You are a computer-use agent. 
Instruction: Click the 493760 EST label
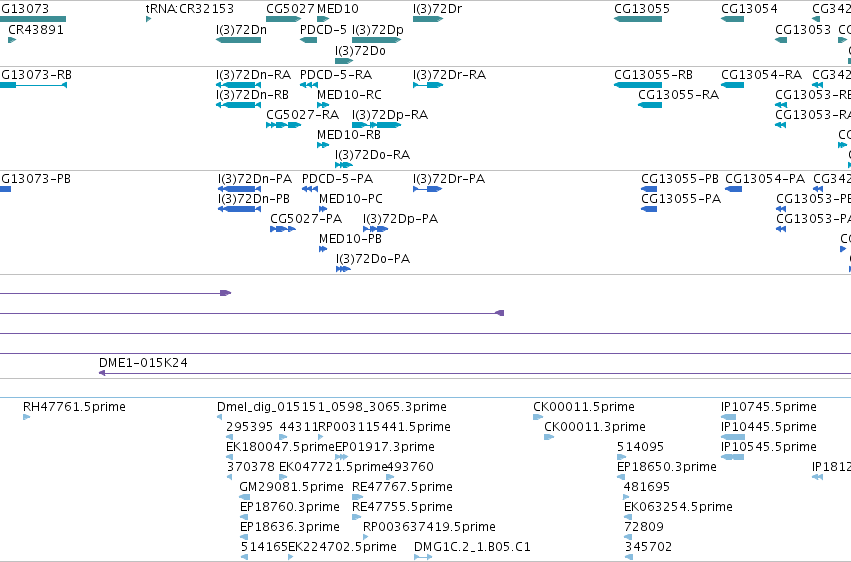pyautogui.click(x=410, y=467)
